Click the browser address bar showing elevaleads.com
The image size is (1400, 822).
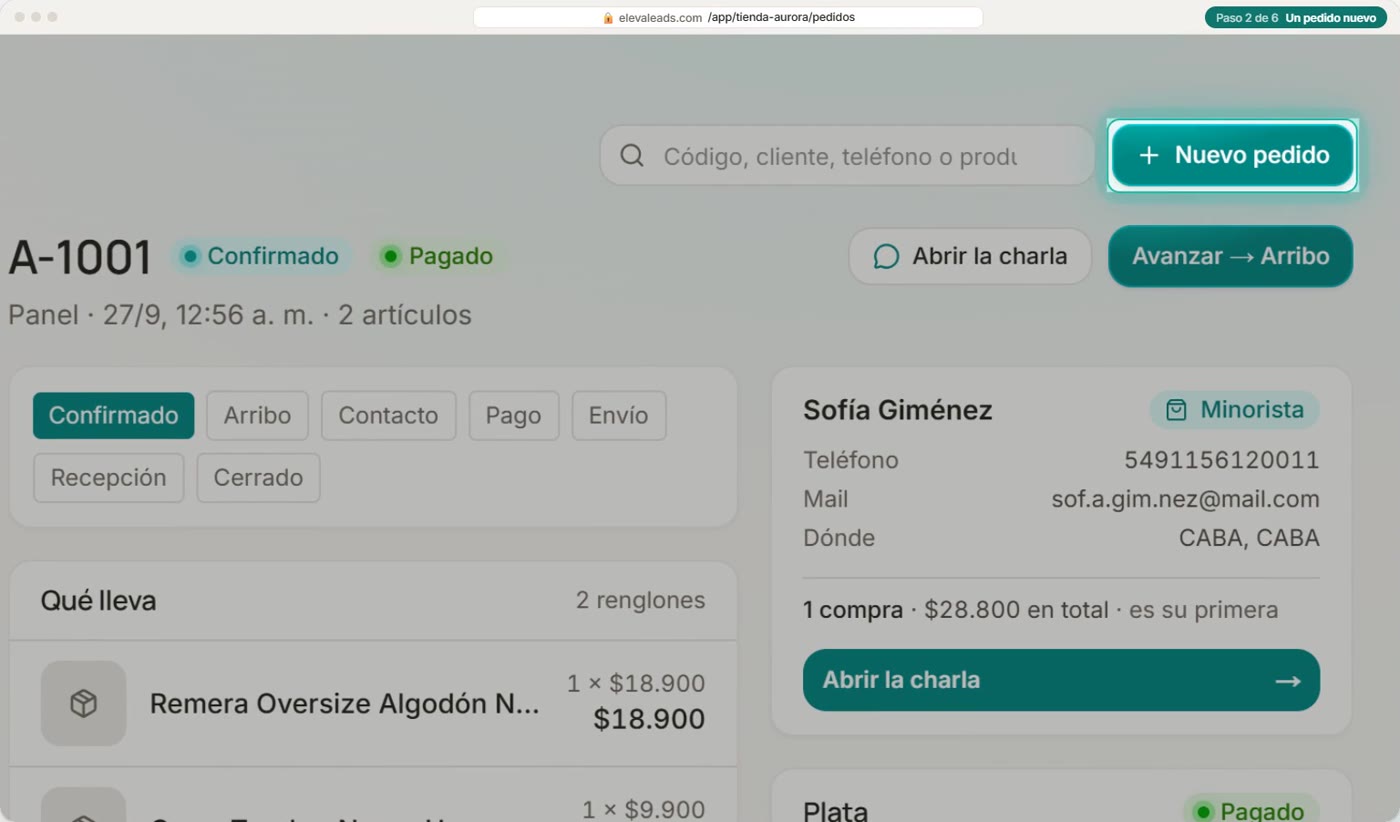728,17
